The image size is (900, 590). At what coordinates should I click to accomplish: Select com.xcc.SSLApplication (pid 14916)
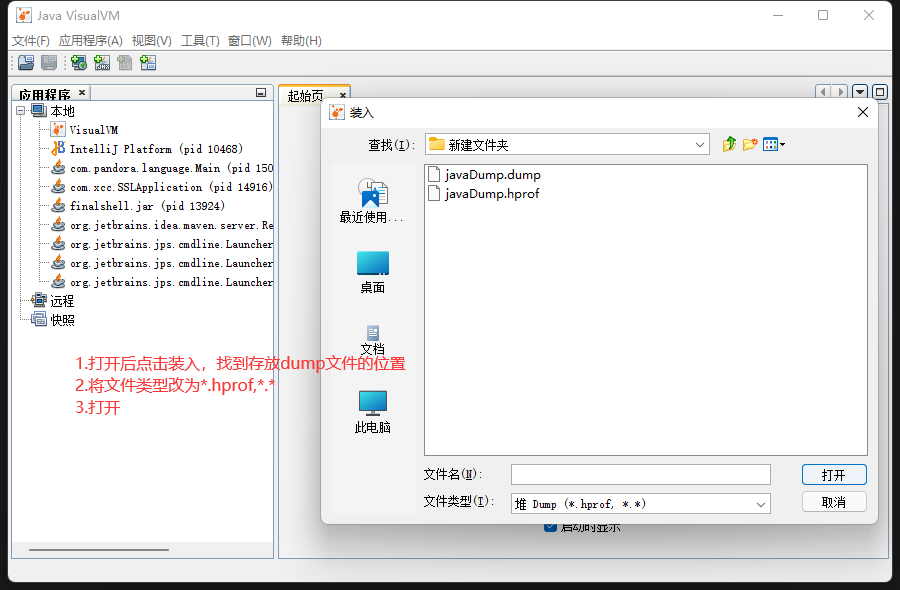pyautogui.click(x=171, y=187)
